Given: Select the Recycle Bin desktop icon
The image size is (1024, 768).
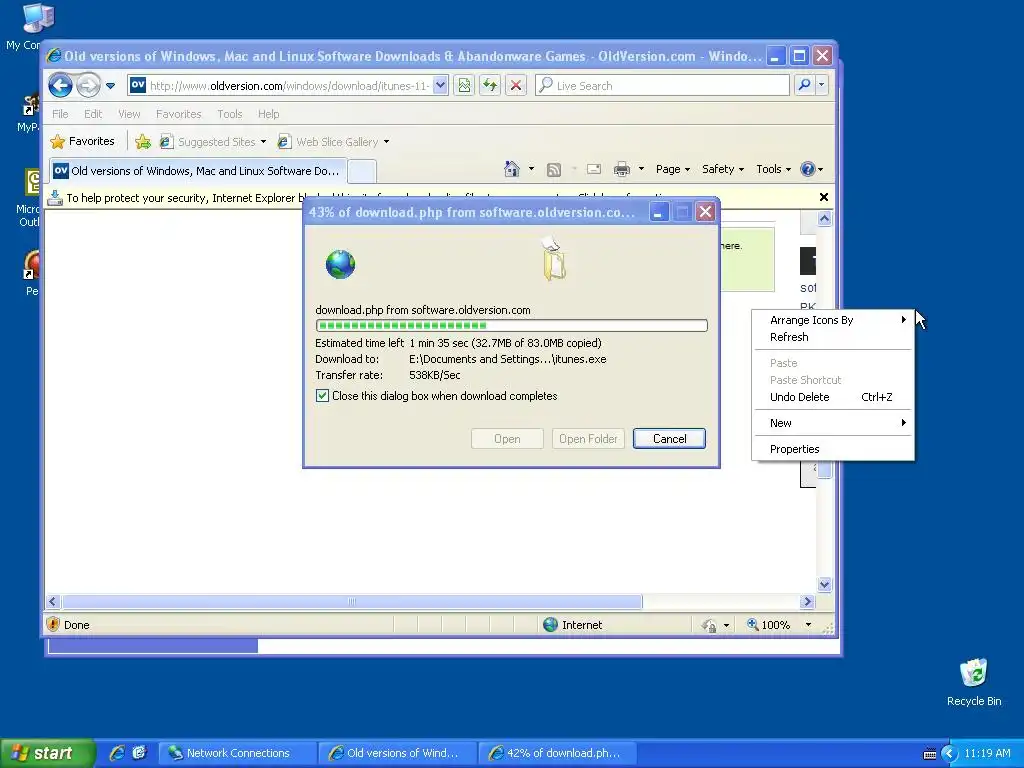Looking at the screenshot, I should (x=974, y=682).
